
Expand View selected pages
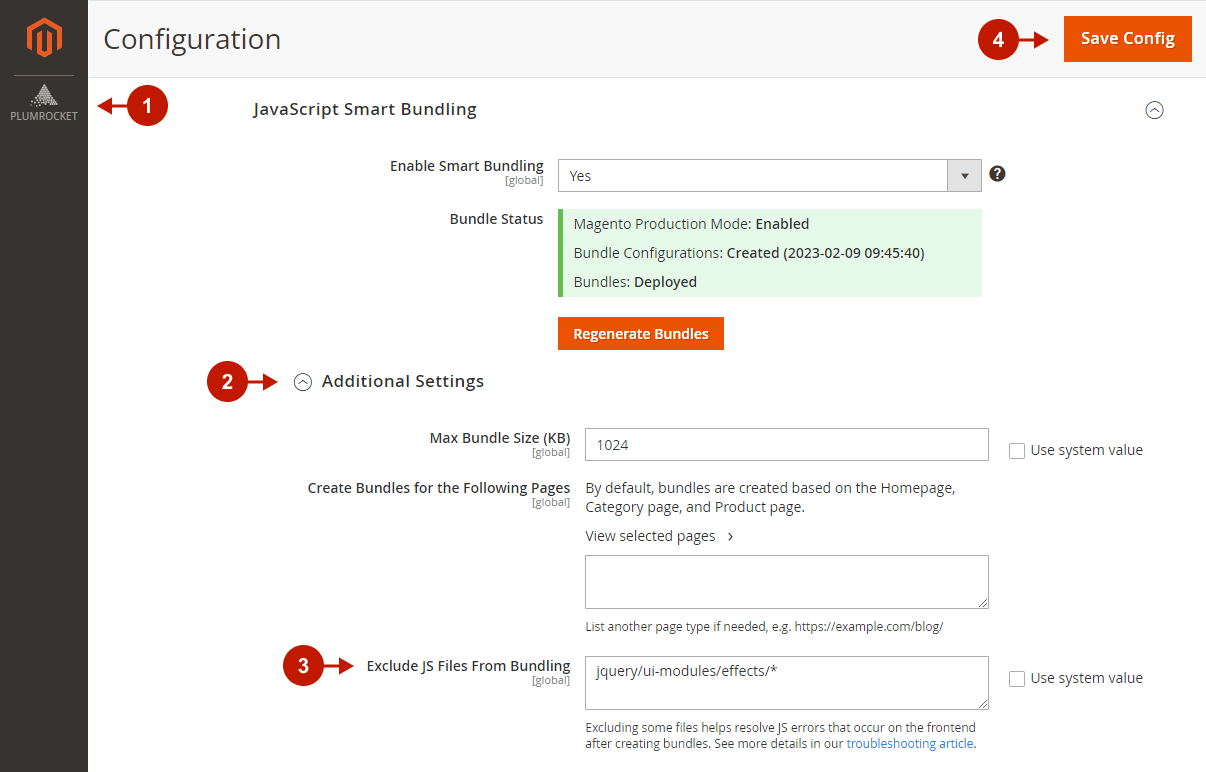click(659, 536)
